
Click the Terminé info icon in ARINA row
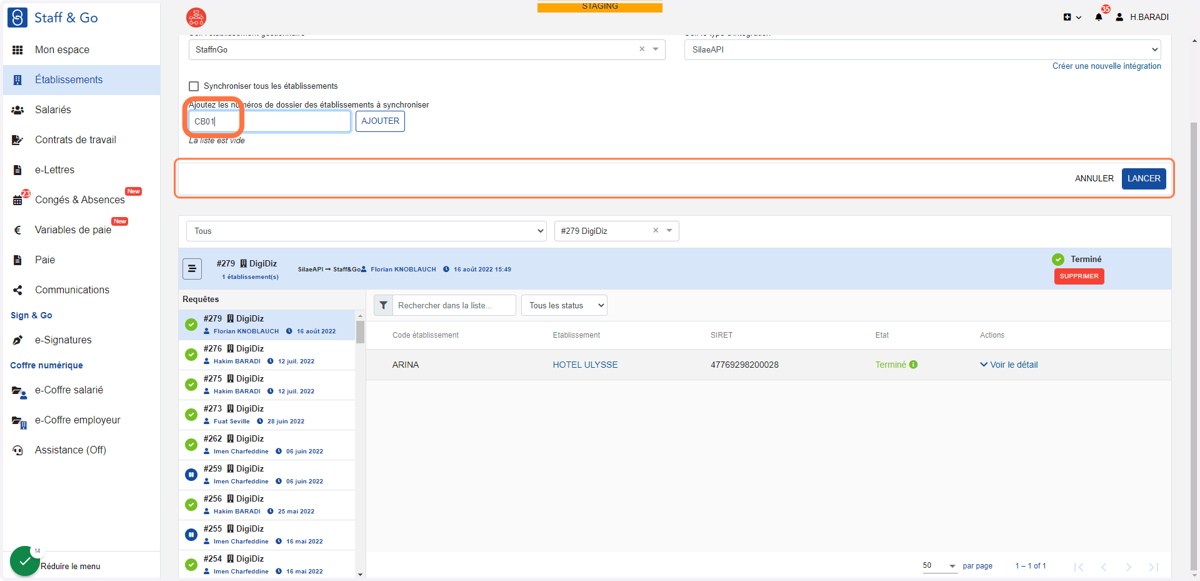(913, 365)
